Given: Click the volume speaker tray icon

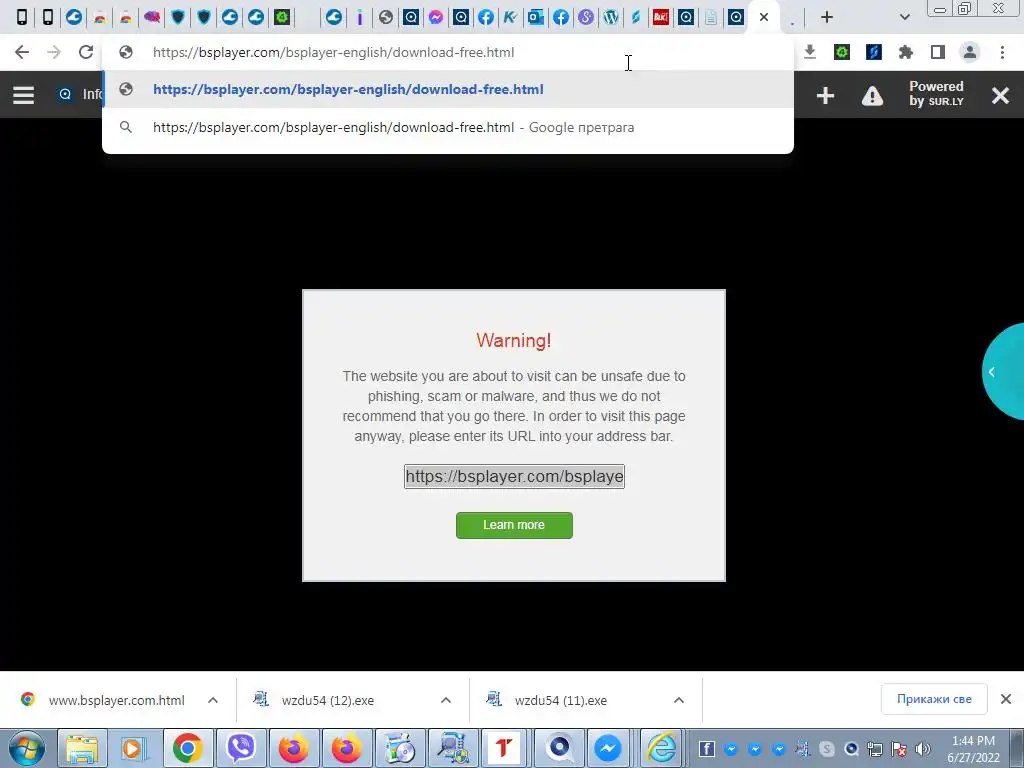Looking at the screenshot, I should (923, 749).
